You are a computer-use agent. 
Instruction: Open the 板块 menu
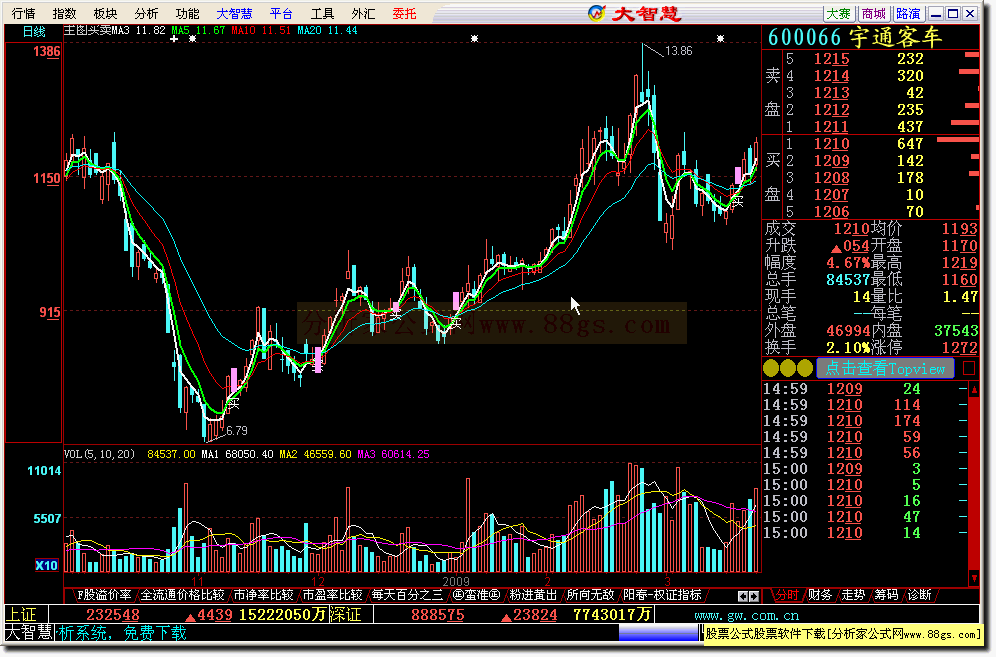point(105,13)
